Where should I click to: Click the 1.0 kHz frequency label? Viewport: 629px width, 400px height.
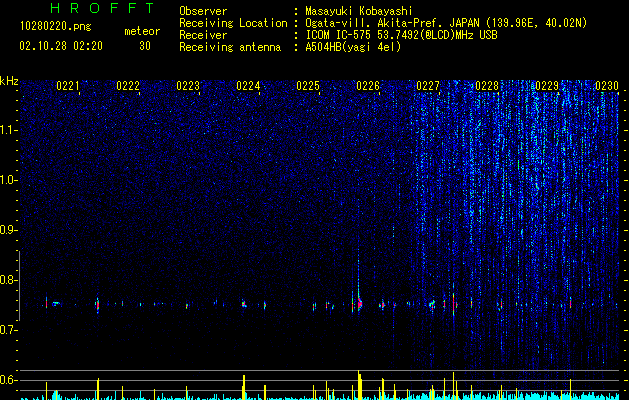point(8,180)
